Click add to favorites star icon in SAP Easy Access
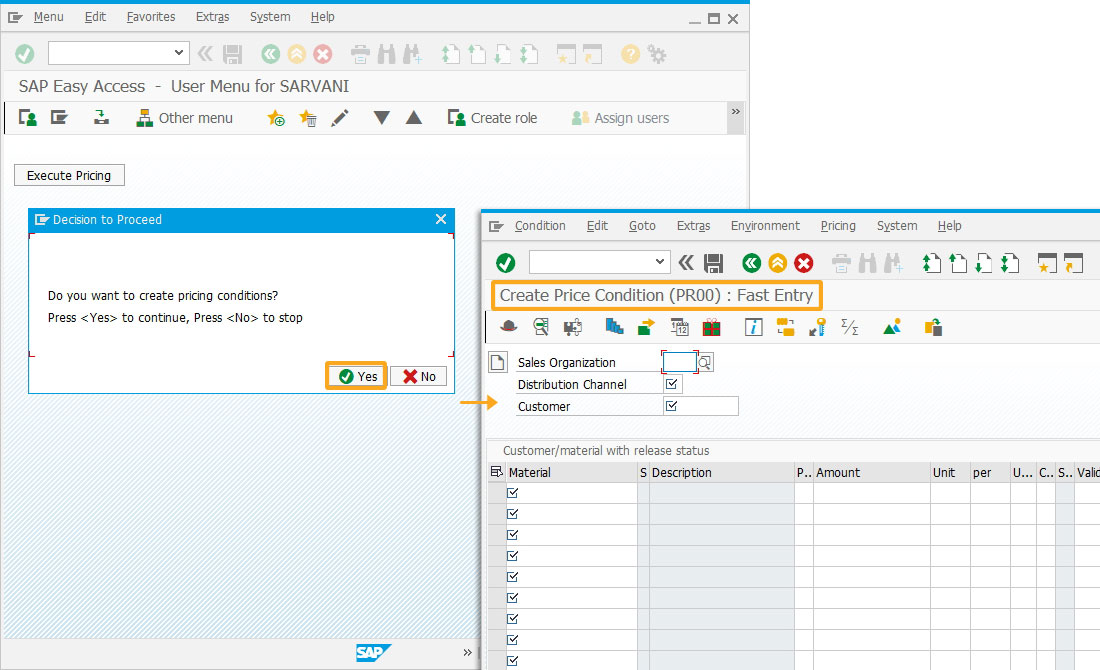This screenshot has width=1100, height=670. 276,118
